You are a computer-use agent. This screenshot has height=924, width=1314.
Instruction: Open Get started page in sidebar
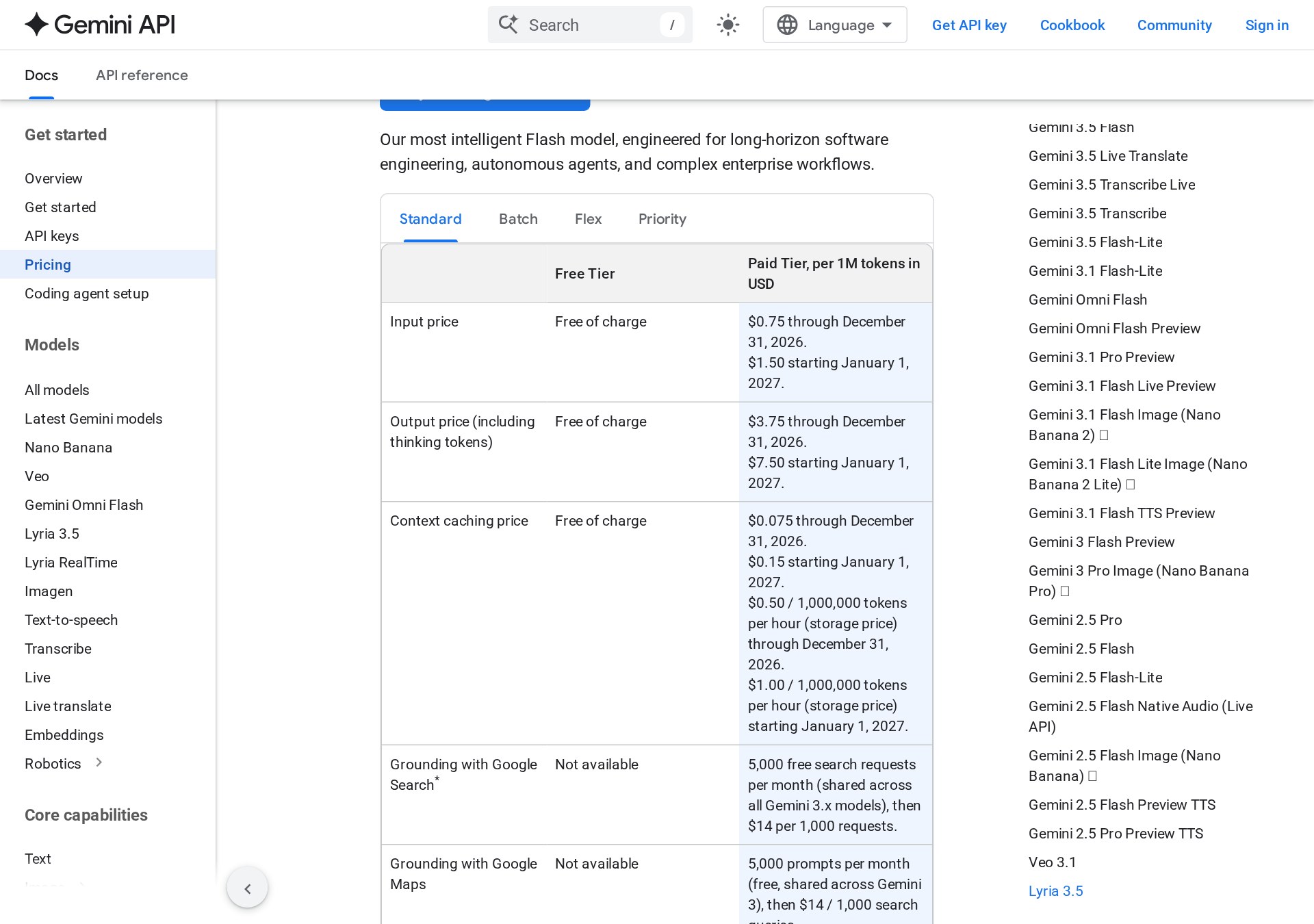click(x=60, y=207)
